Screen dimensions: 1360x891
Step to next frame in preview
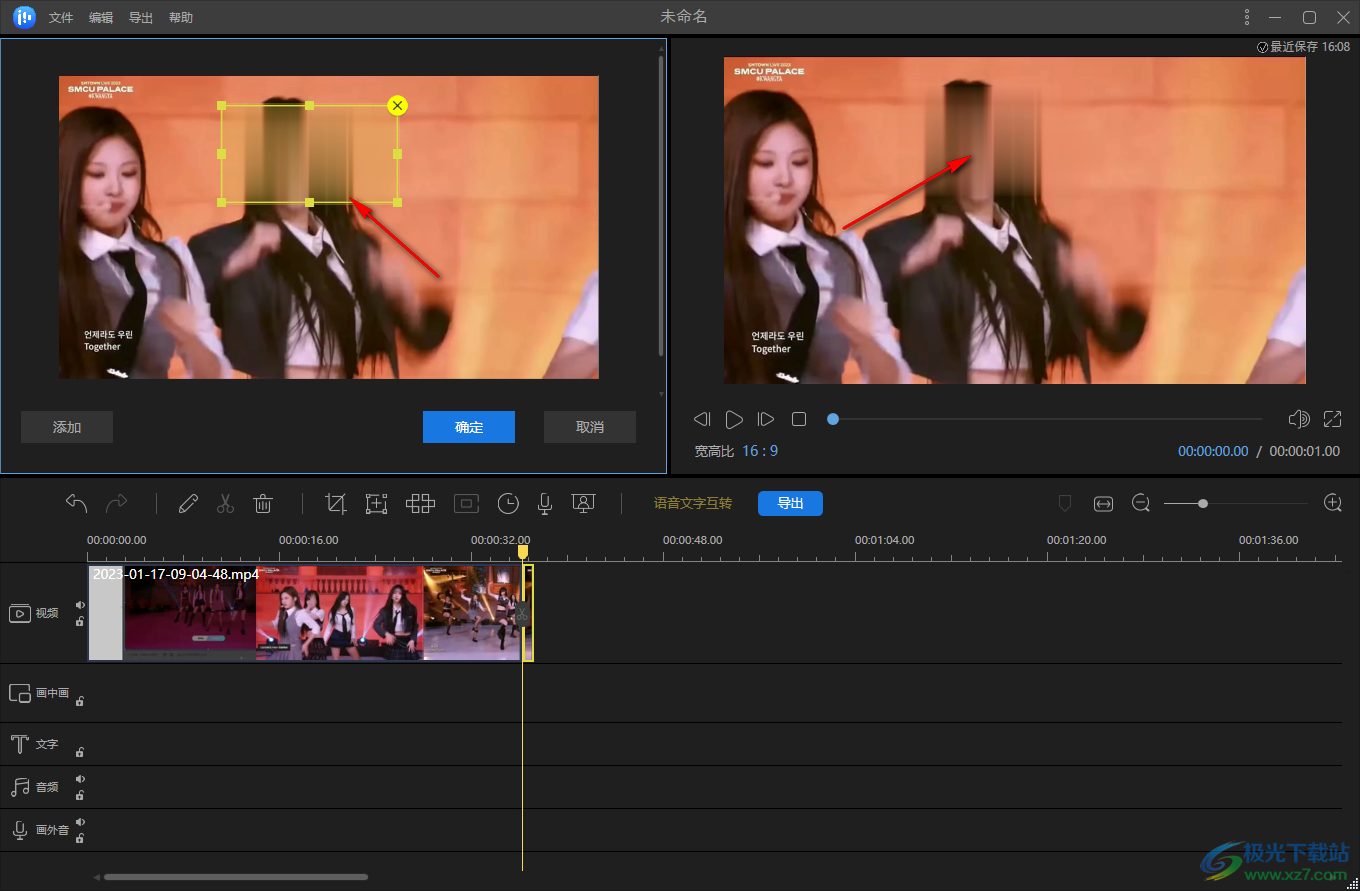click(x=766, y=419)
